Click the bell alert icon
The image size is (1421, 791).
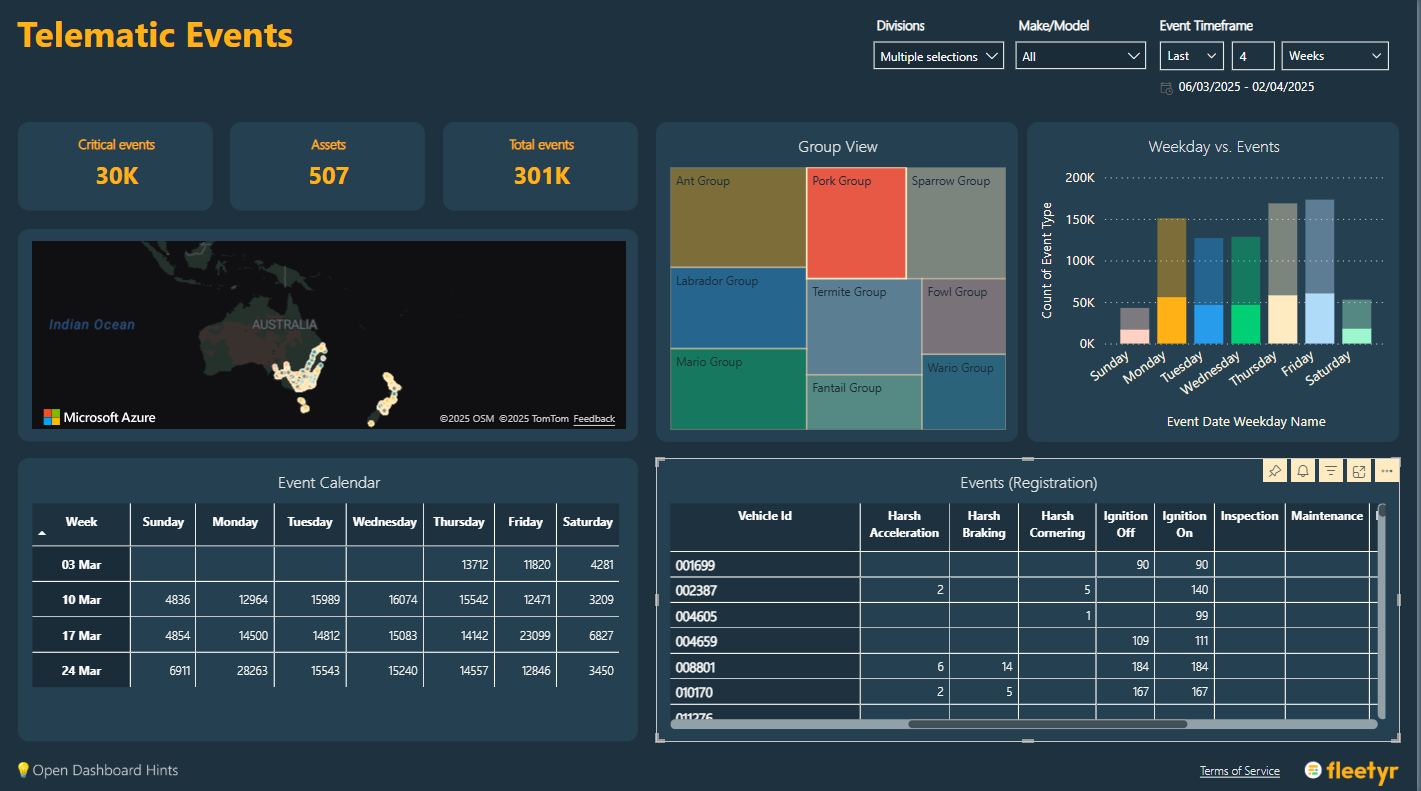[x=1303, y=471]
